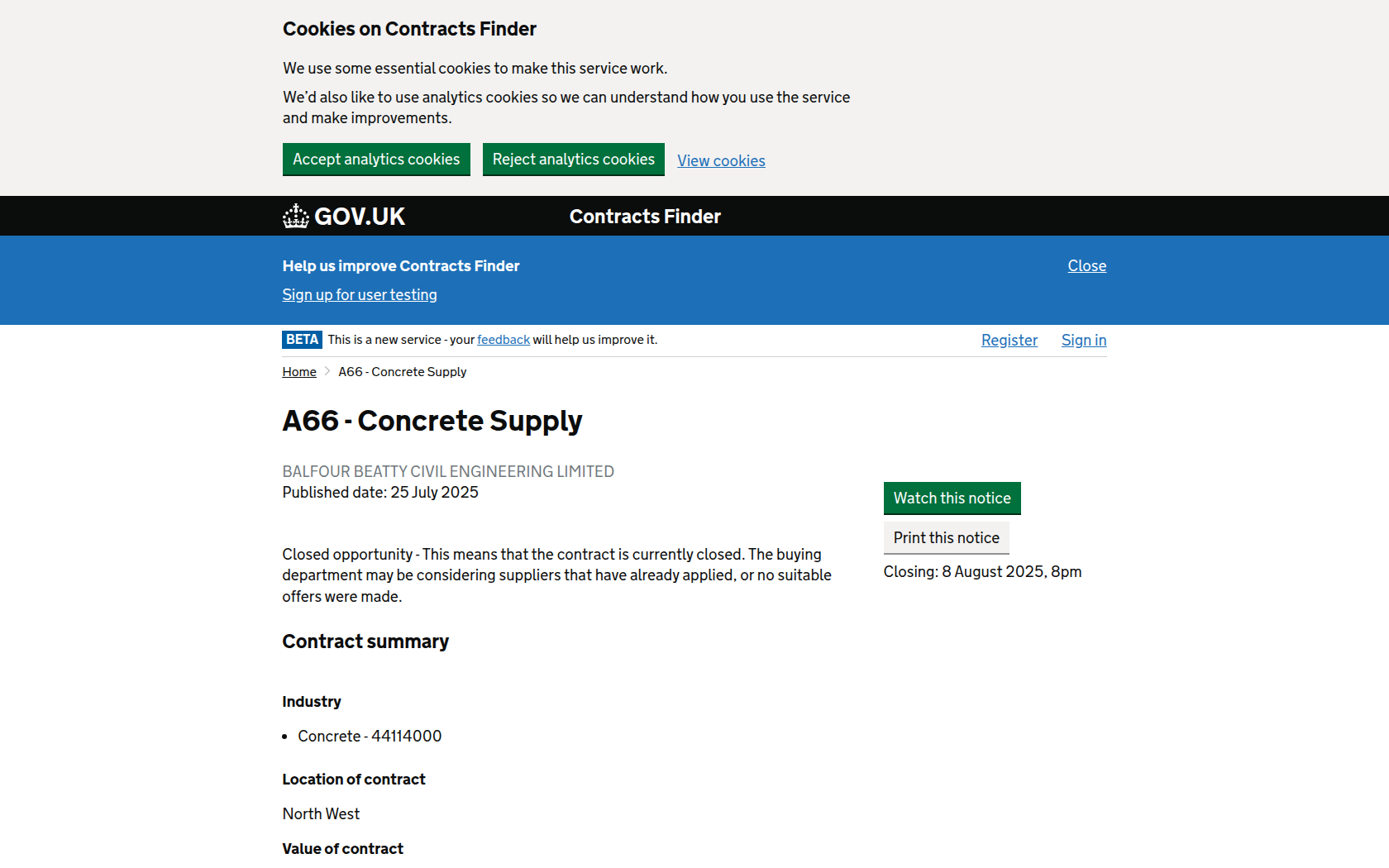
Task: Close the help improve banner
Action: (1086, 266)
